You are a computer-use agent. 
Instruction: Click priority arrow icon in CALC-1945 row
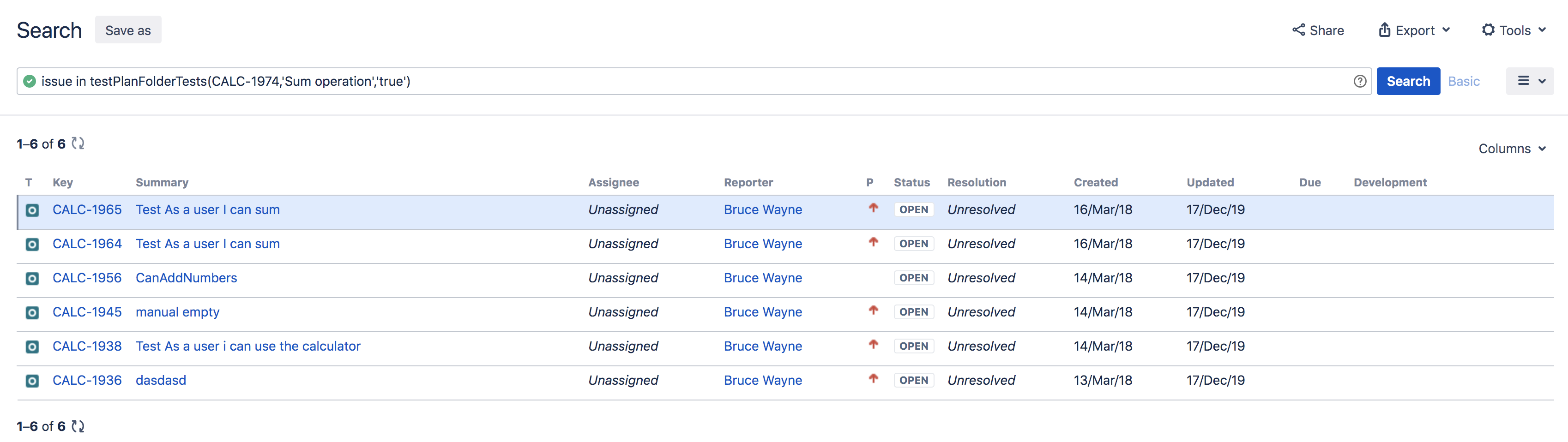pyautogui.click(x=874, y=310)
